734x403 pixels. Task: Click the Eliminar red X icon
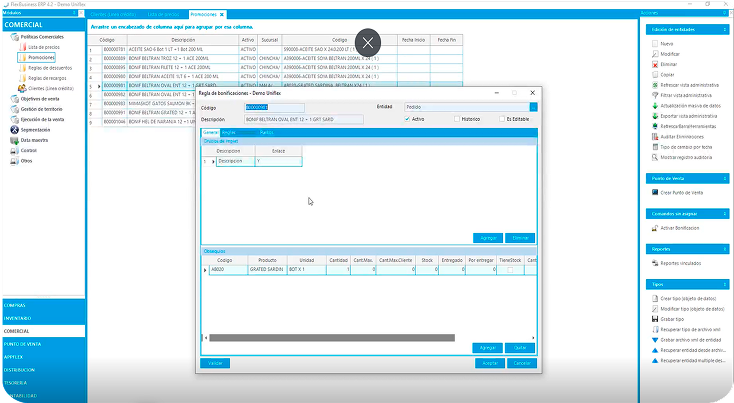(x=653, y=63)
